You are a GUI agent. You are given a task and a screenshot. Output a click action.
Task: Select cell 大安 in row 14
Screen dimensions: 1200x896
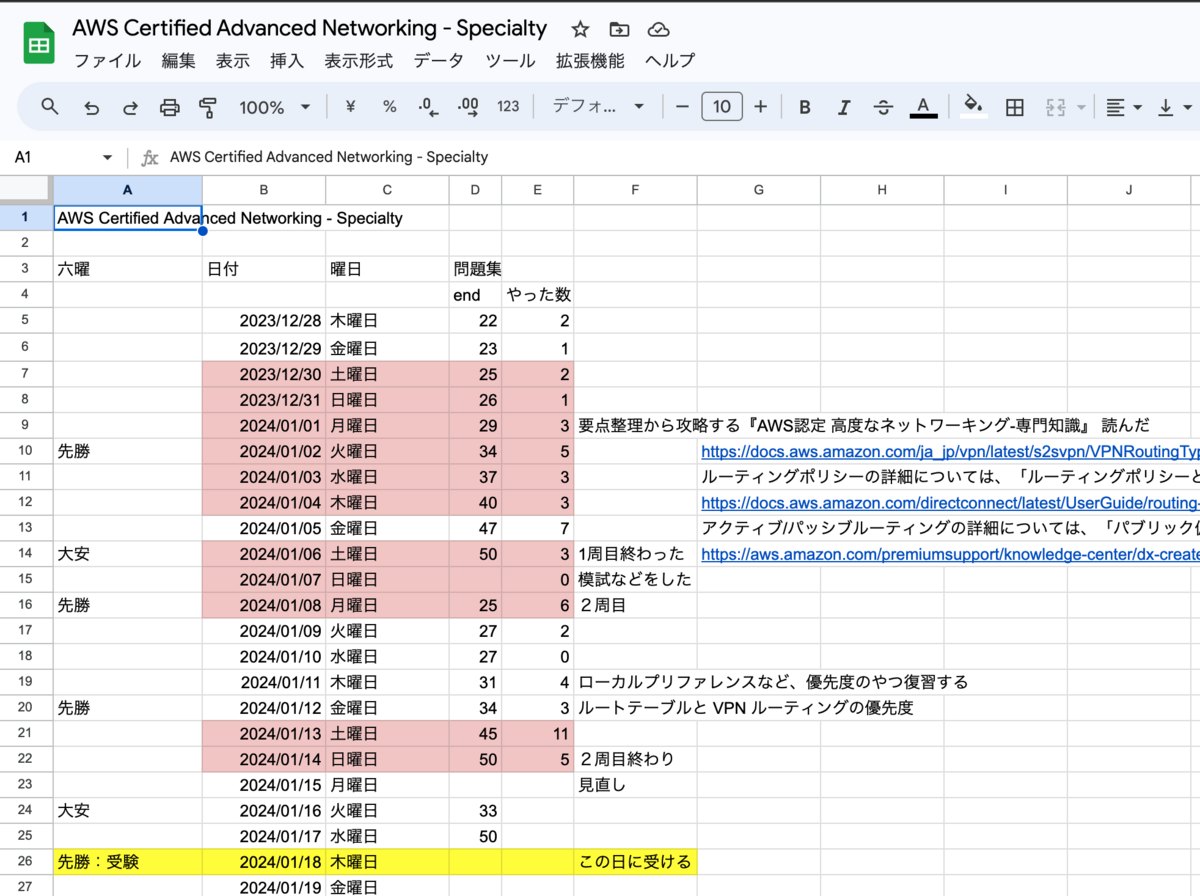pyautogui.click(x=128, y=553)
